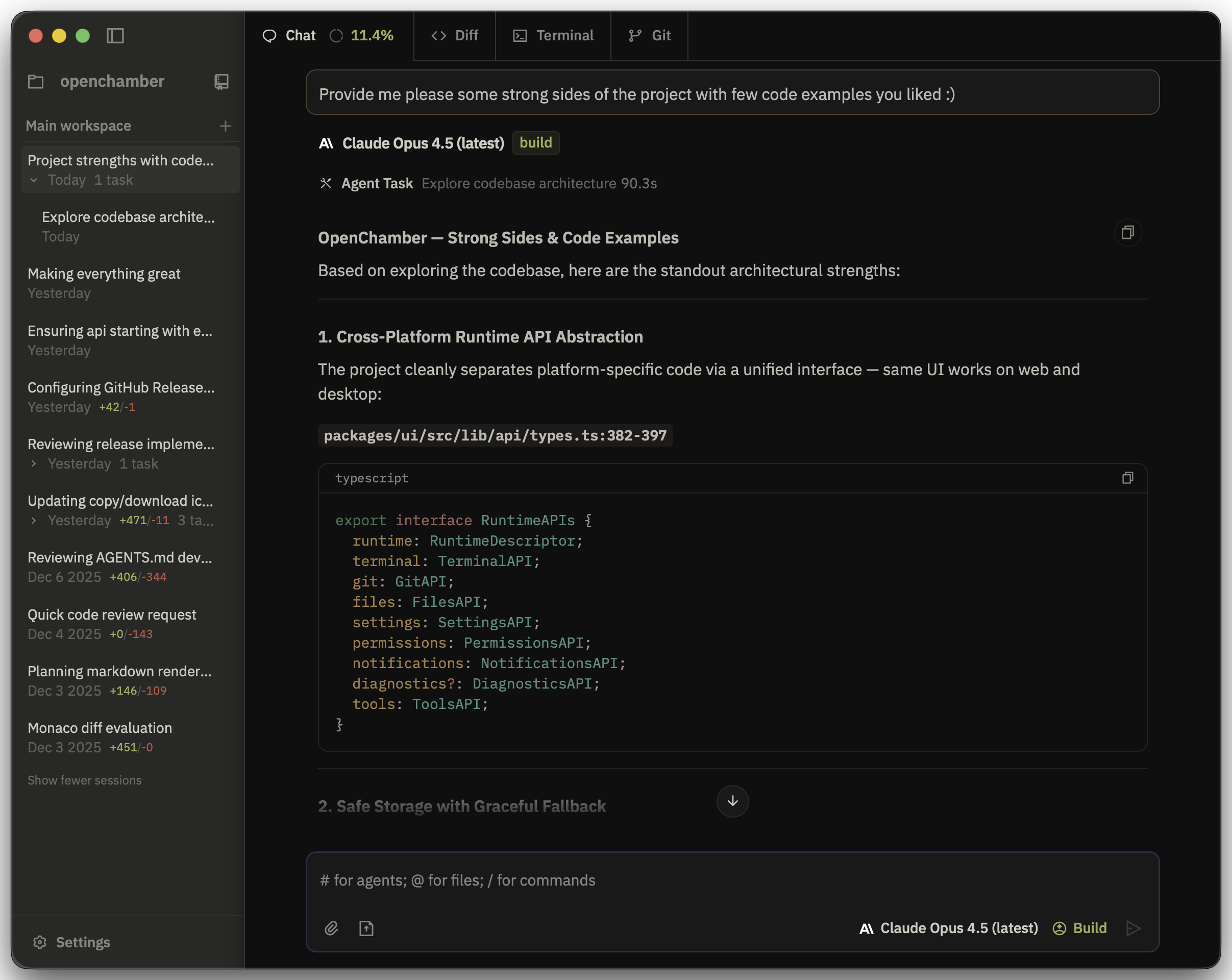This screenshot has width=1232, height=980.
Task: Click the Git branch icon
Action: click(x=635, y=35)
